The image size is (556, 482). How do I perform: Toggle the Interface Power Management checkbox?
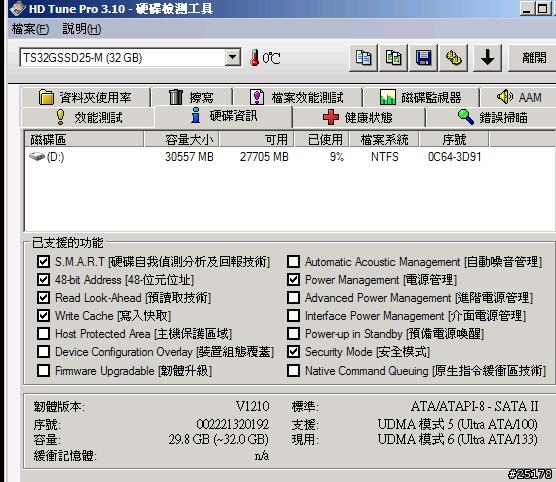click(x=293, y=316)
